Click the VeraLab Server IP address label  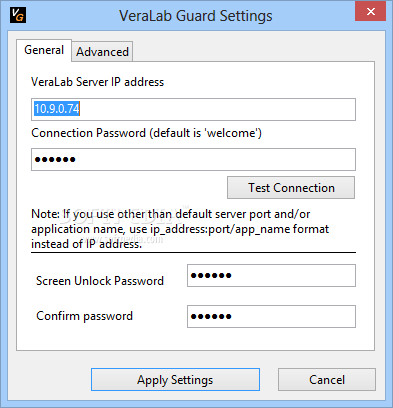click(x=97, y=82)
